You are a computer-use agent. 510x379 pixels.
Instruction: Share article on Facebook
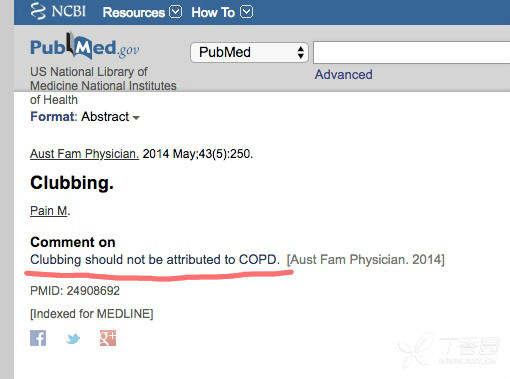(38, 338)
